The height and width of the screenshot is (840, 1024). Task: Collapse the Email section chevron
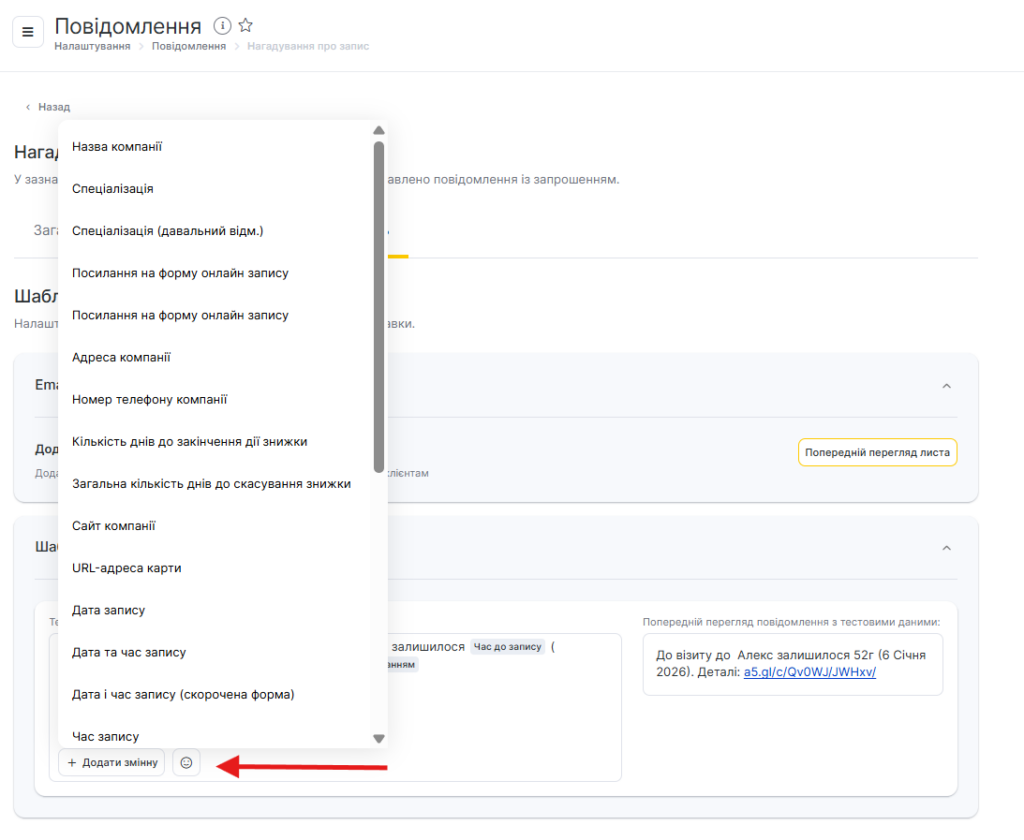946,386
